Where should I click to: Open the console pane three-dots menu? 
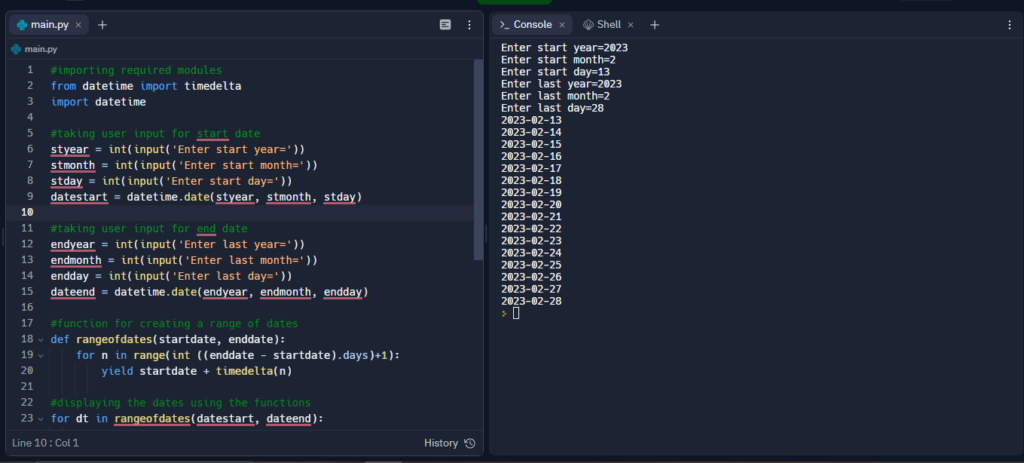[1010, 25]
